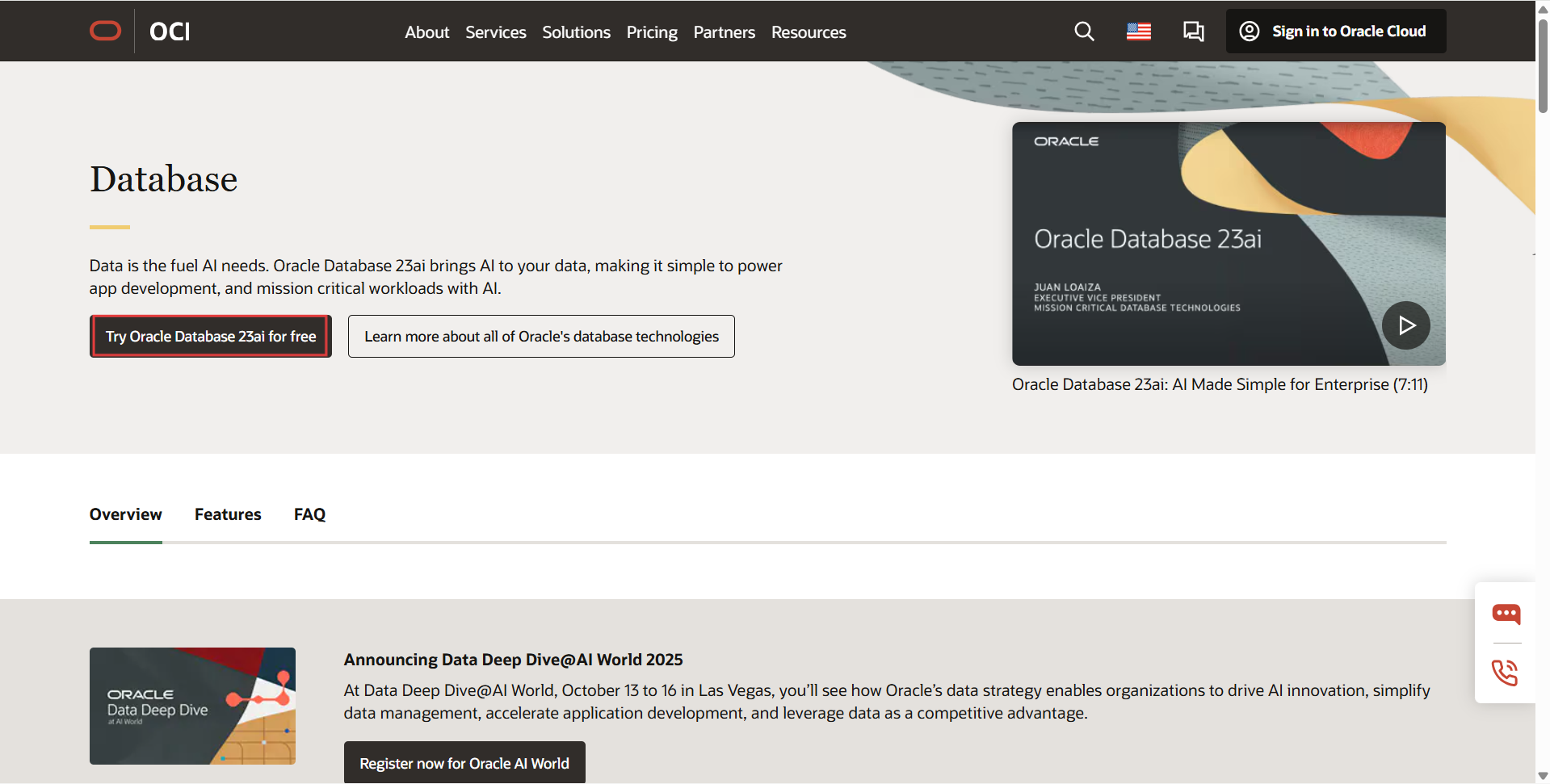Click Learn more about Oracle's database technologies

tap(541, 336)
